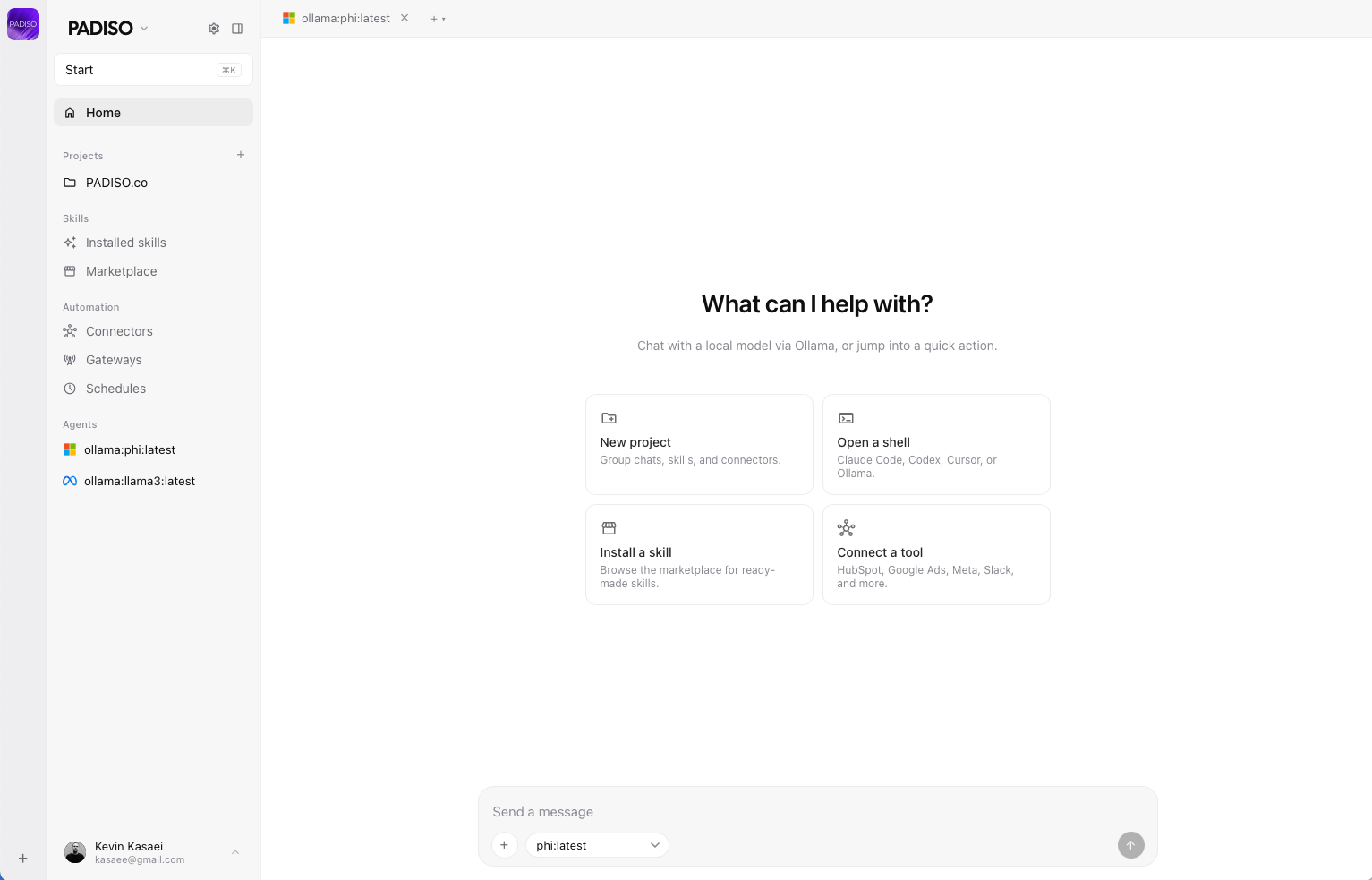This screenshot has width=1372, height=880.
Task: Click the send message arrow button
Action: (1130, 844)
